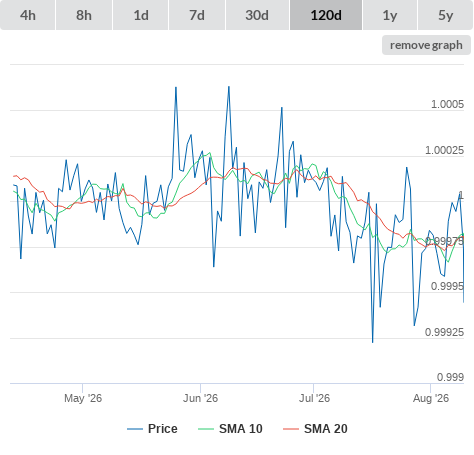Viewport: 474px width, 455px height.
Task: Click the red SMA 20 legend swatch
Action: coord(291,429)
